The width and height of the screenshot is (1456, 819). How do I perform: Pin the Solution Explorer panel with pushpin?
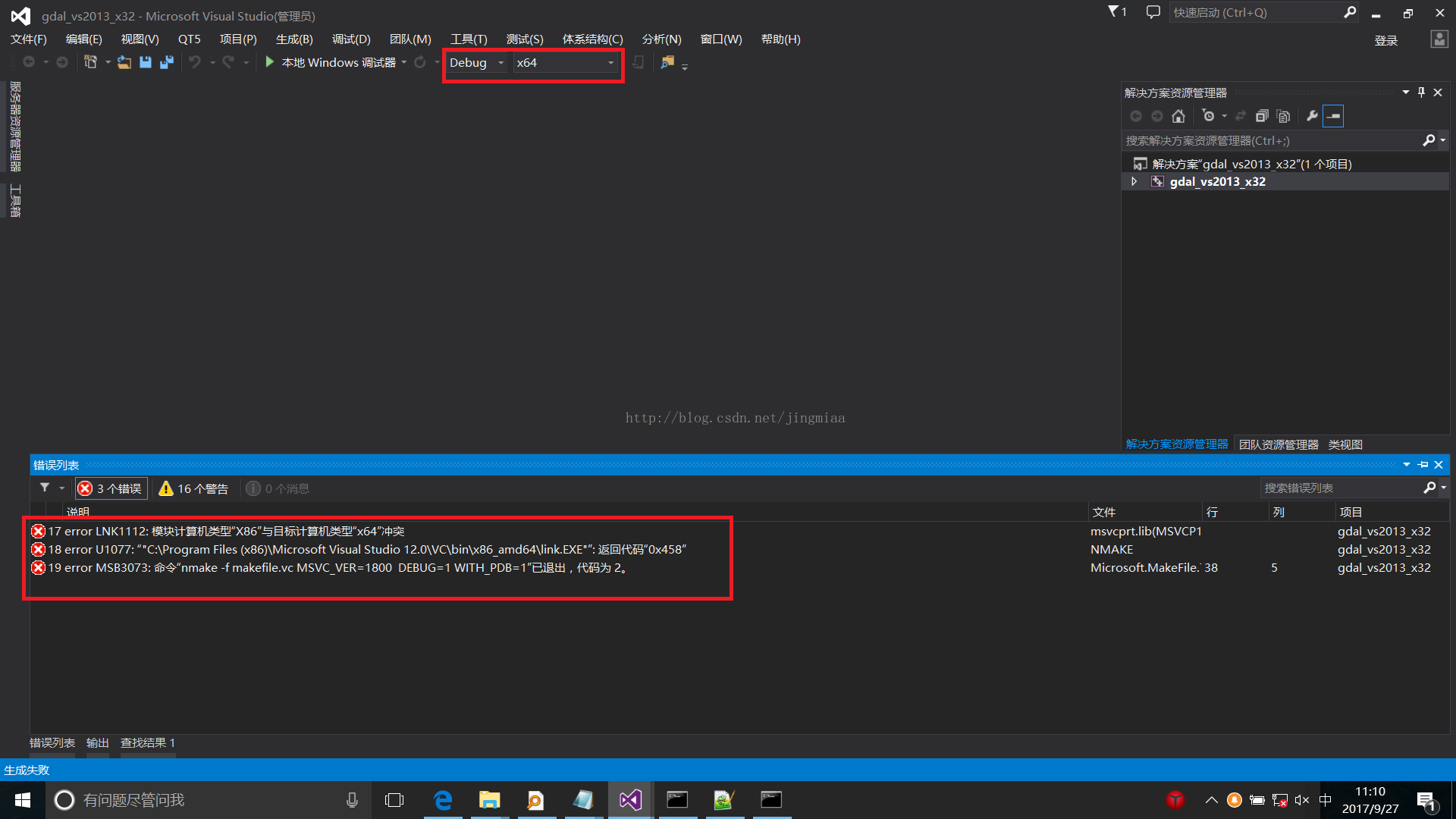point(1421,93)
